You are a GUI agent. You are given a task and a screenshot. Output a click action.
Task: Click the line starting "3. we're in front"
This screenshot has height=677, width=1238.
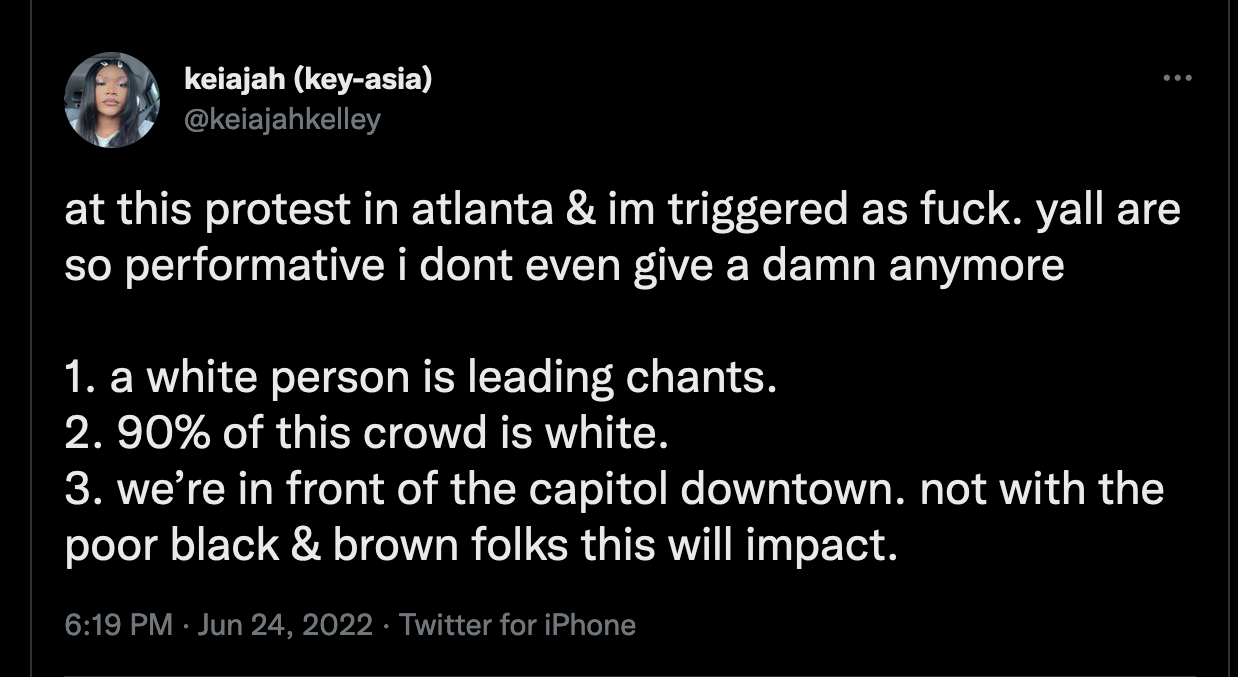tap(612, 491)
